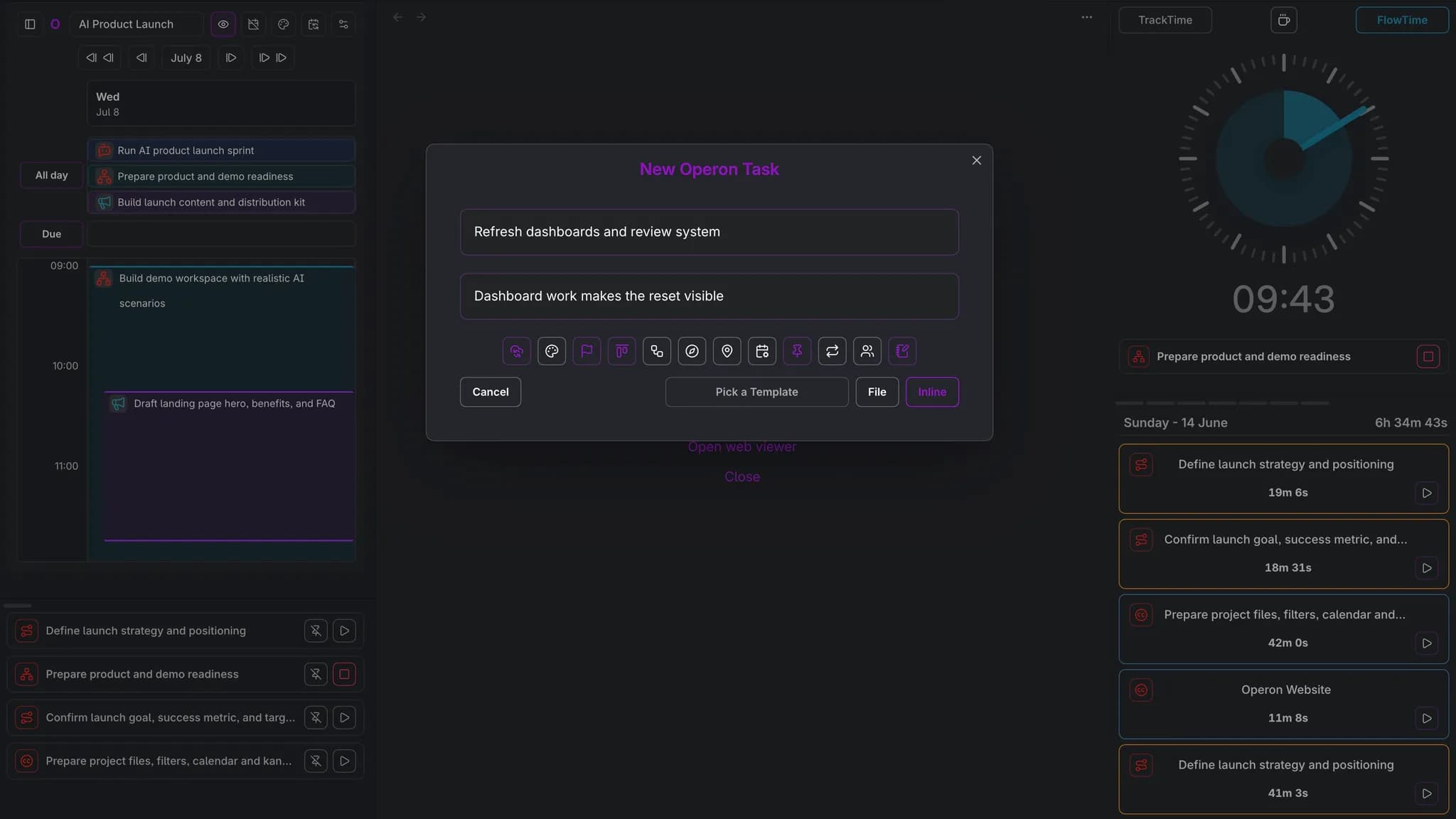Stop Prepare product and demo readiness task
This screenshot has height=819, width=1456.
tap(344, 674)
